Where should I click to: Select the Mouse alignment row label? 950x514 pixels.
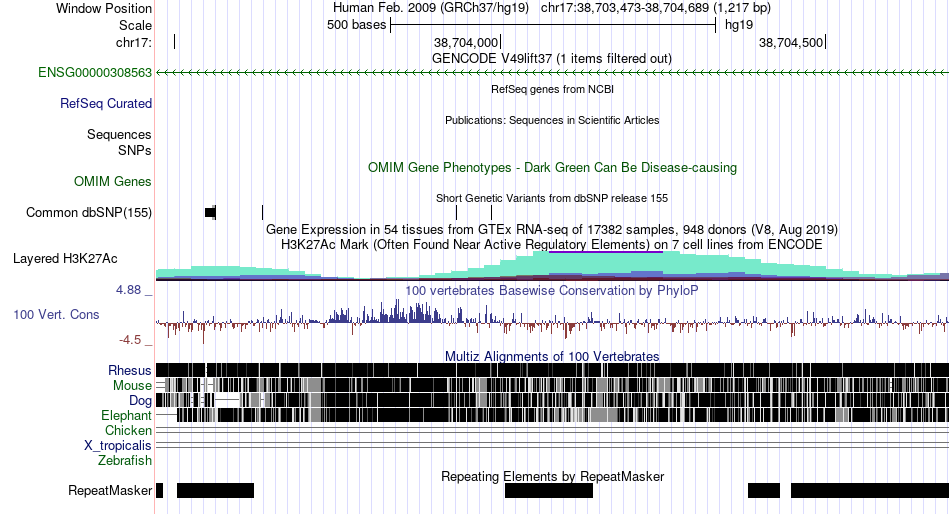pyautogui.click(x=132, y=386)
